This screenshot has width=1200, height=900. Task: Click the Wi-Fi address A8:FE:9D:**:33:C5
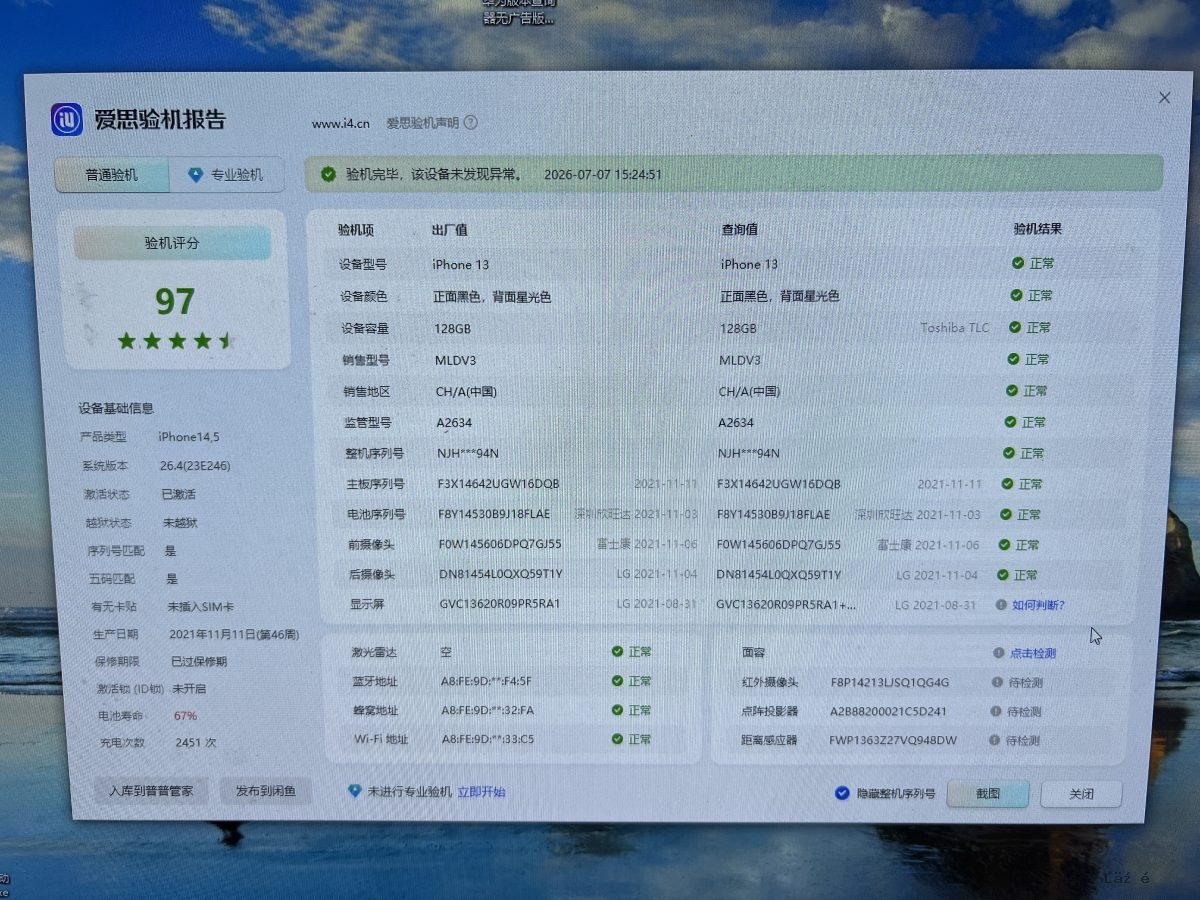[488, 740]
